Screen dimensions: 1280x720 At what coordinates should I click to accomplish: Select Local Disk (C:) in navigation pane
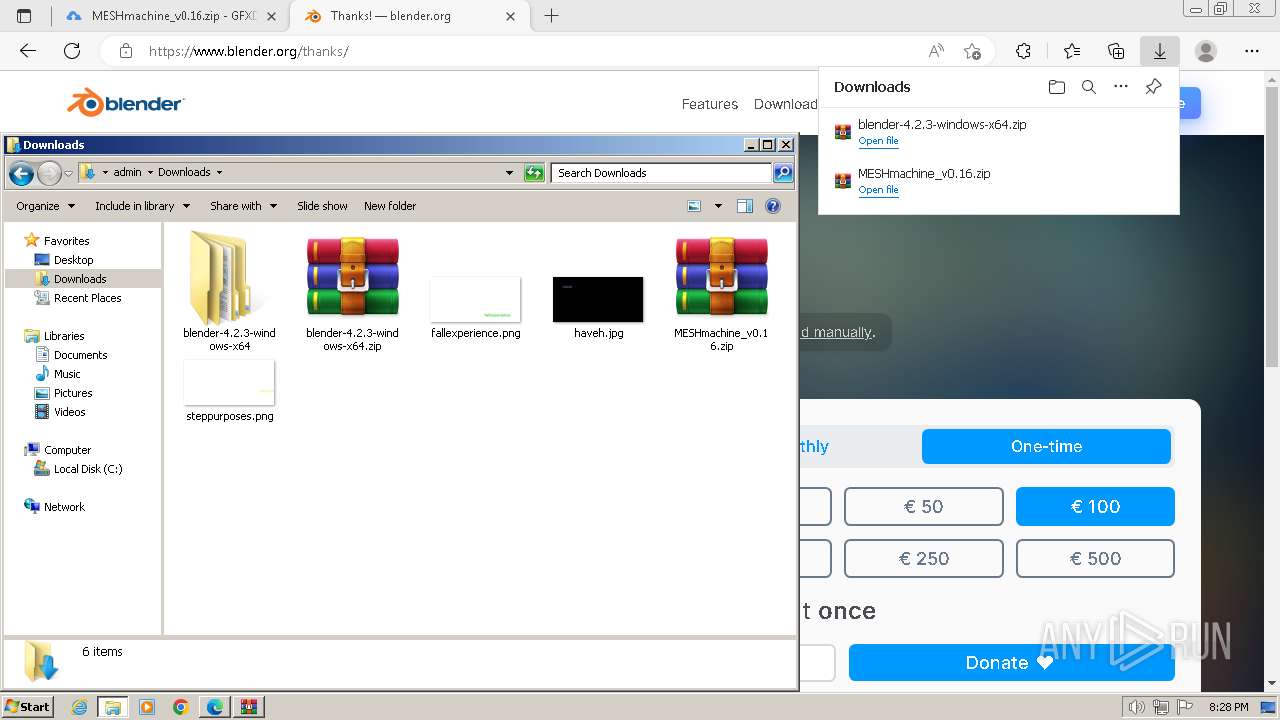pos(88,469)
